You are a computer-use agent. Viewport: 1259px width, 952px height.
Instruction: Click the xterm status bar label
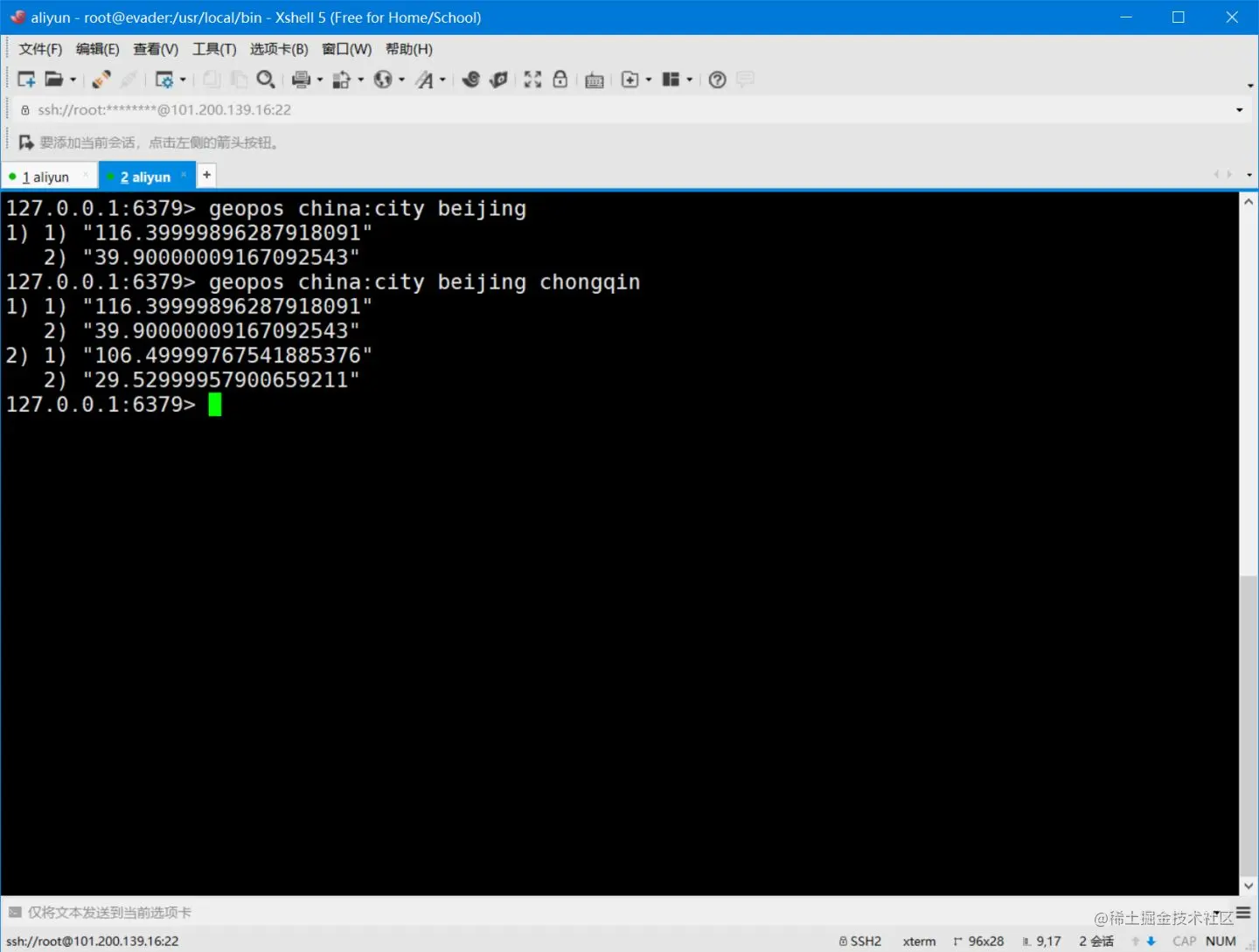click(919, 942)
